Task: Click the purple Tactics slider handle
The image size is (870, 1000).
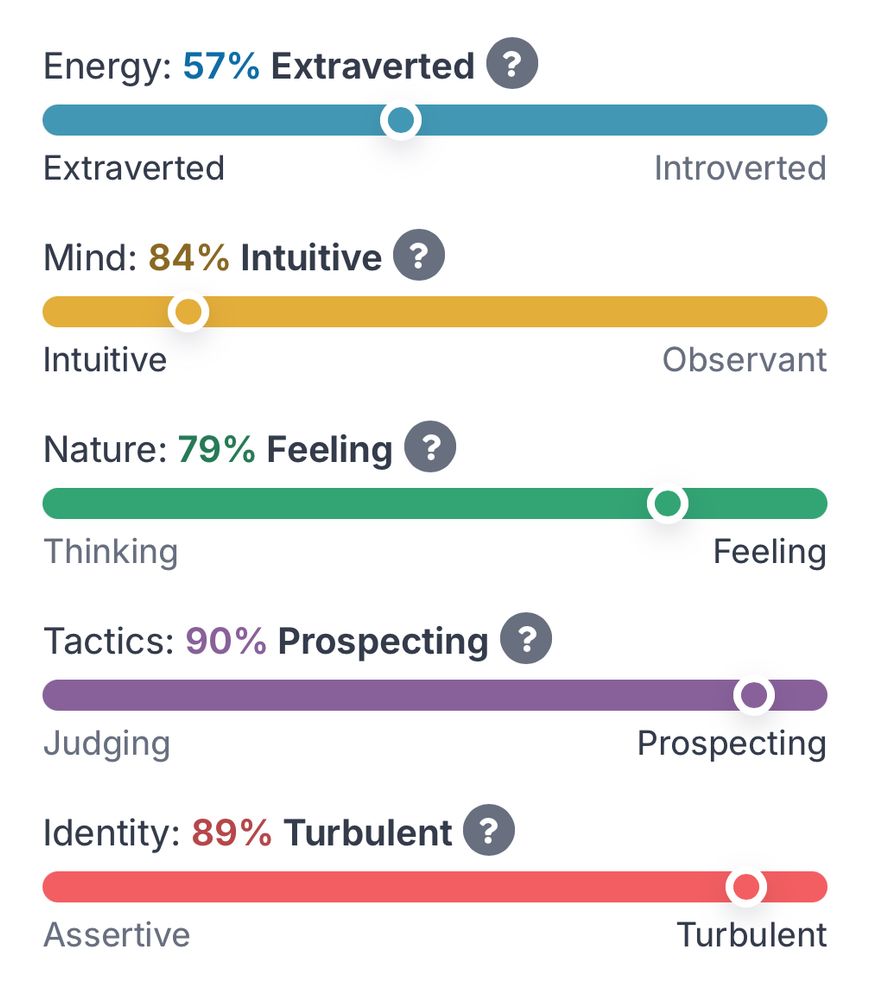Action: pos(754,695)
